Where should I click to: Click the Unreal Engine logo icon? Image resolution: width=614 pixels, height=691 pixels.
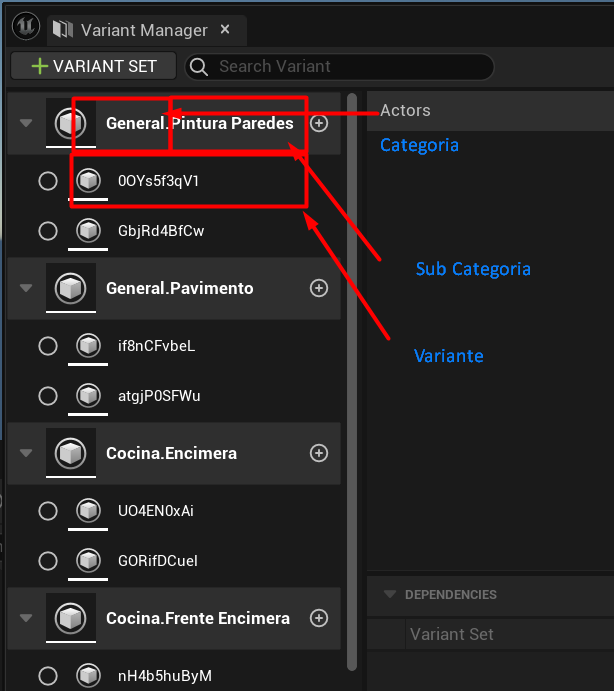(25, 29)
